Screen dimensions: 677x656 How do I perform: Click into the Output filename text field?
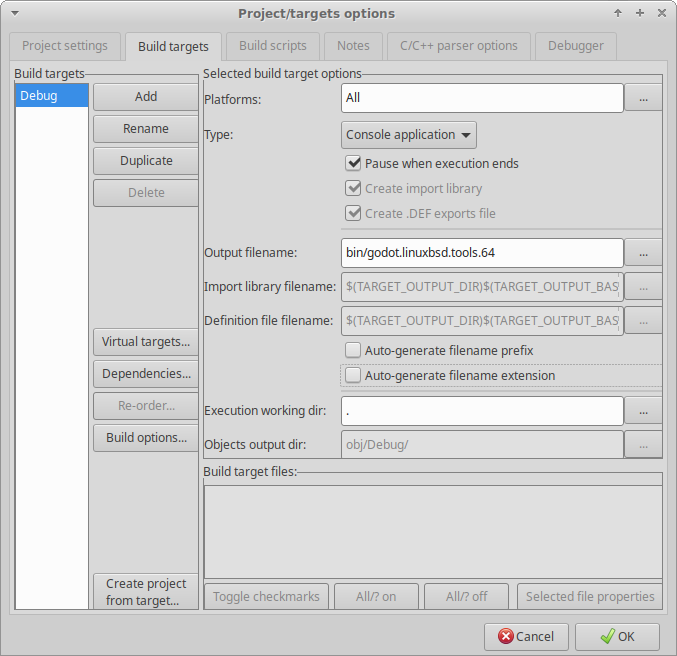tap(482, 252)
